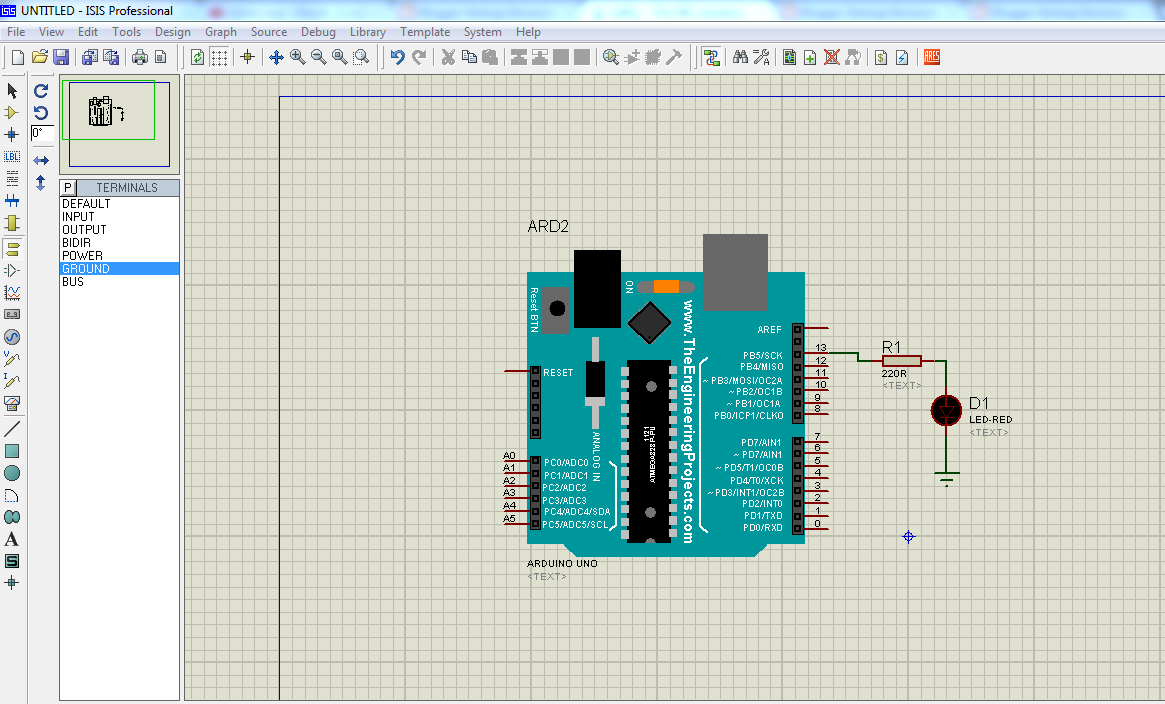Screen dimensions: 1165x704
Task: Click the overview thumbnail preview window
Action: (x=119, y=123)
